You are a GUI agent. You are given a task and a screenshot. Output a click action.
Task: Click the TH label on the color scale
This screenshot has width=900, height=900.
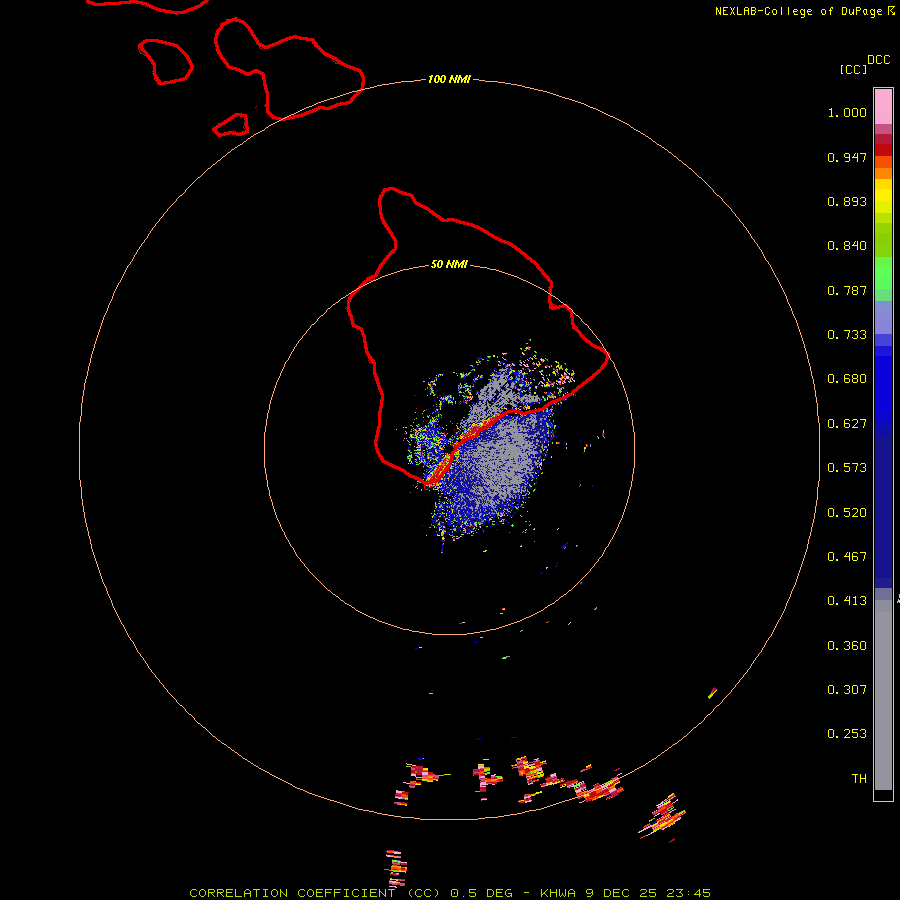coord(859,779)
